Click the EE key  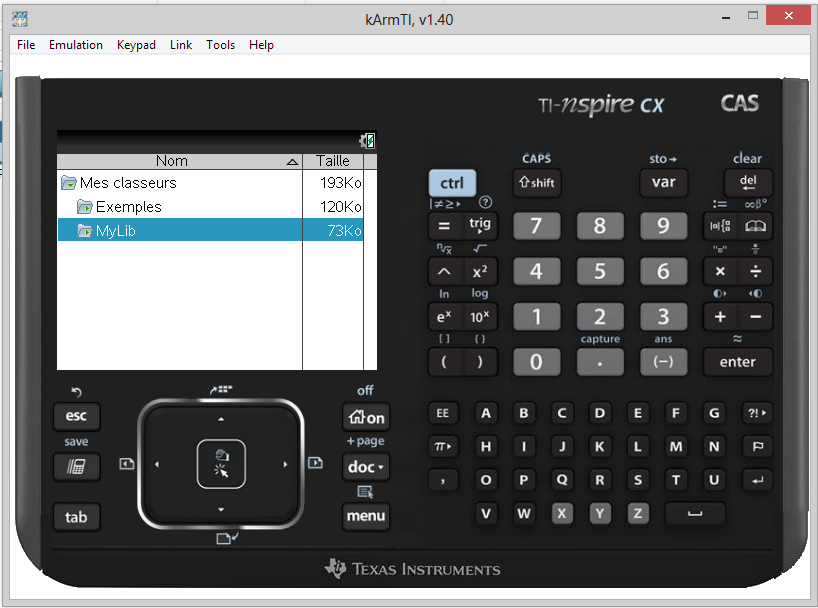(443, 413)
